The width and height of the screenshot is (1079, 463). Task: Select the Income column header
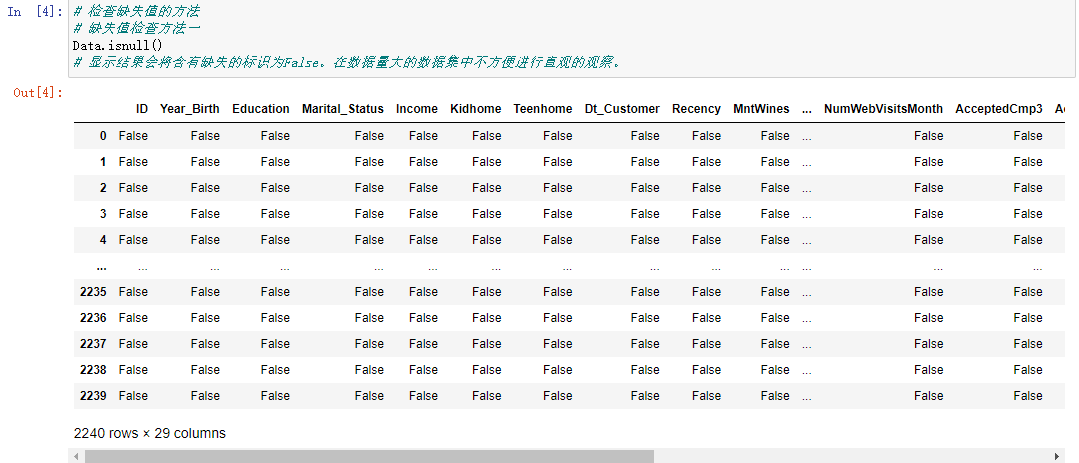(x=417, y=109)
